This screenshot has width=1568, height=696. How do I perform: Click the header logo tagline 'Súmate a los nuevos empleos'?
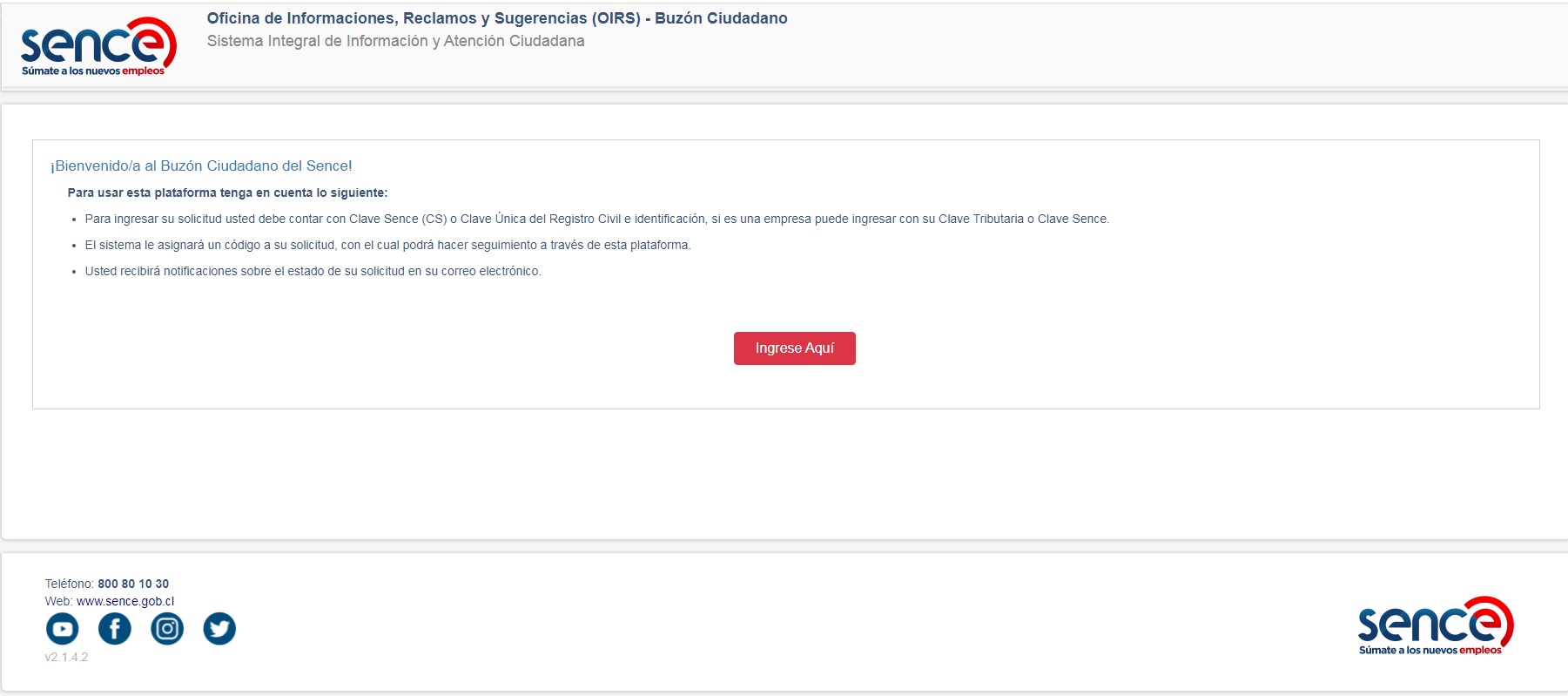(x=93, y=71)
